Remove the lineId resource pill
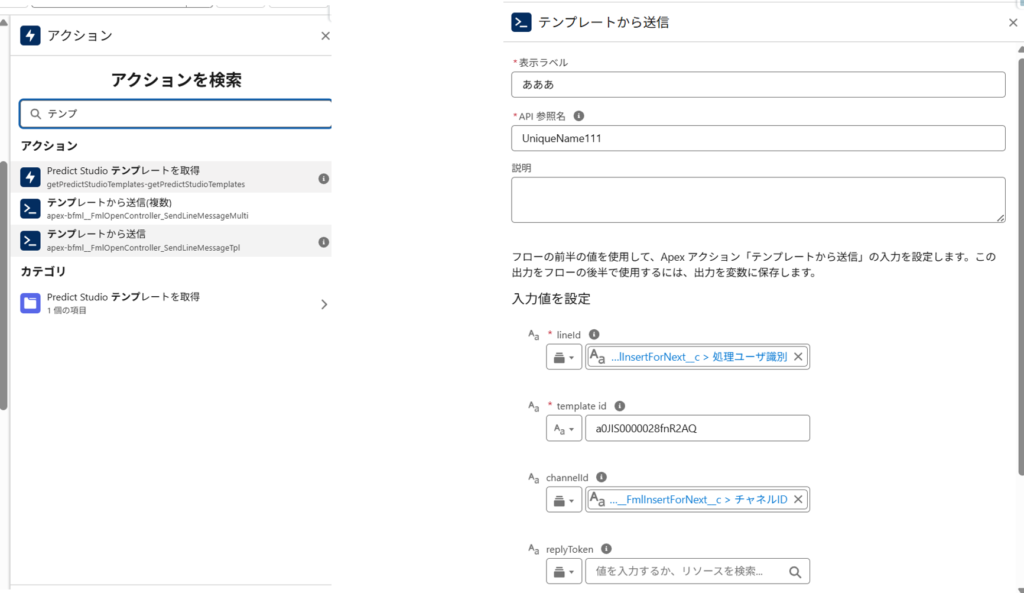This screenshot has width=1024, height=593. [798, 357]
